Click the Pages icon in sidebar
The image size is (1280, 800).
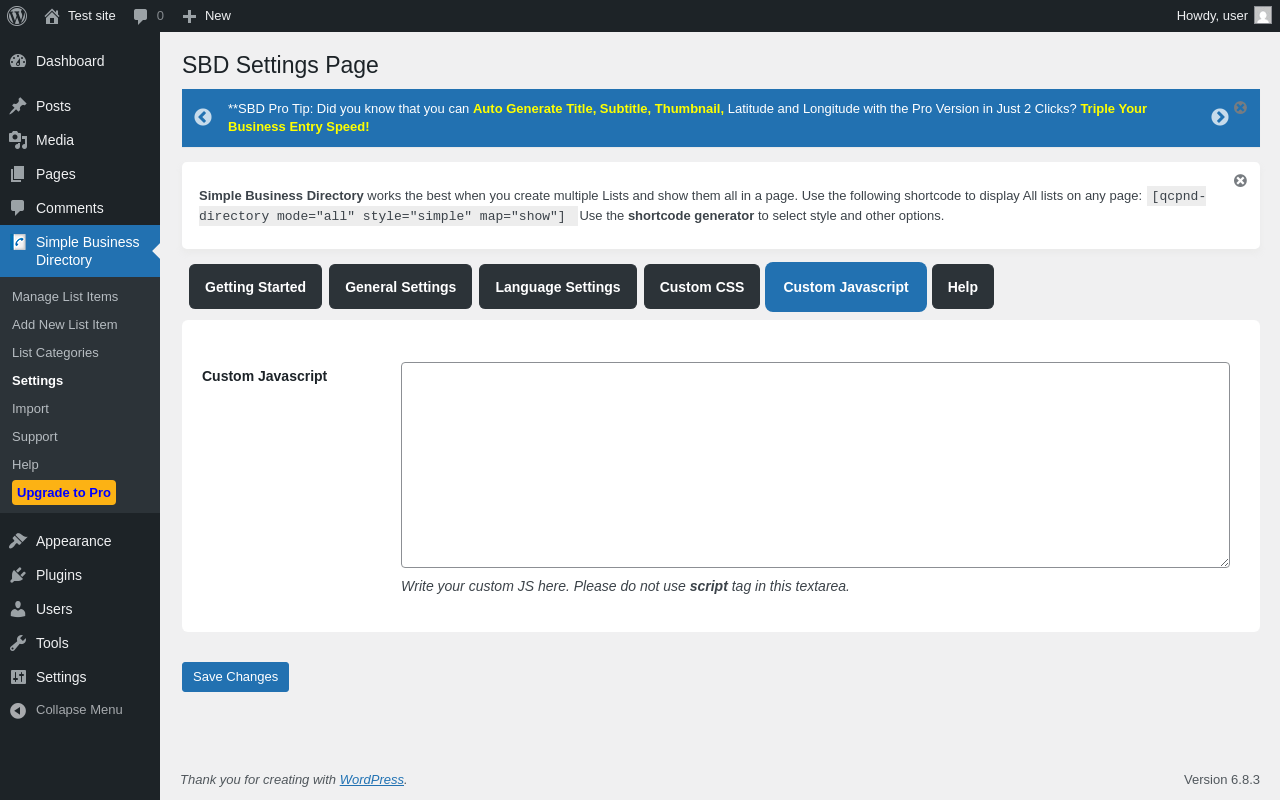18,174
